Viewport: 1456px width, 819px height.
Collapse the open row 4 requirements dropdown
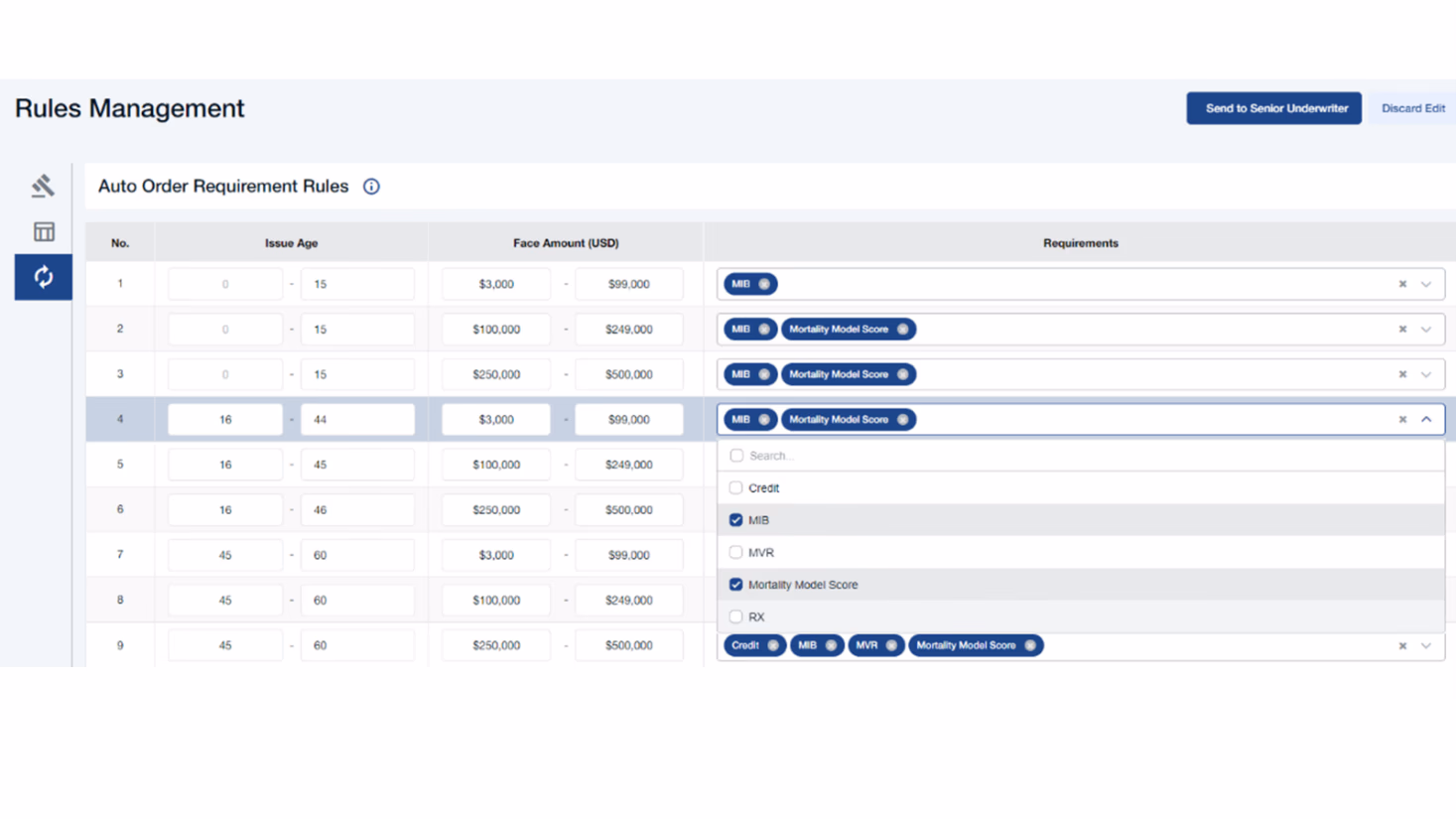[x=1426, y=419]
